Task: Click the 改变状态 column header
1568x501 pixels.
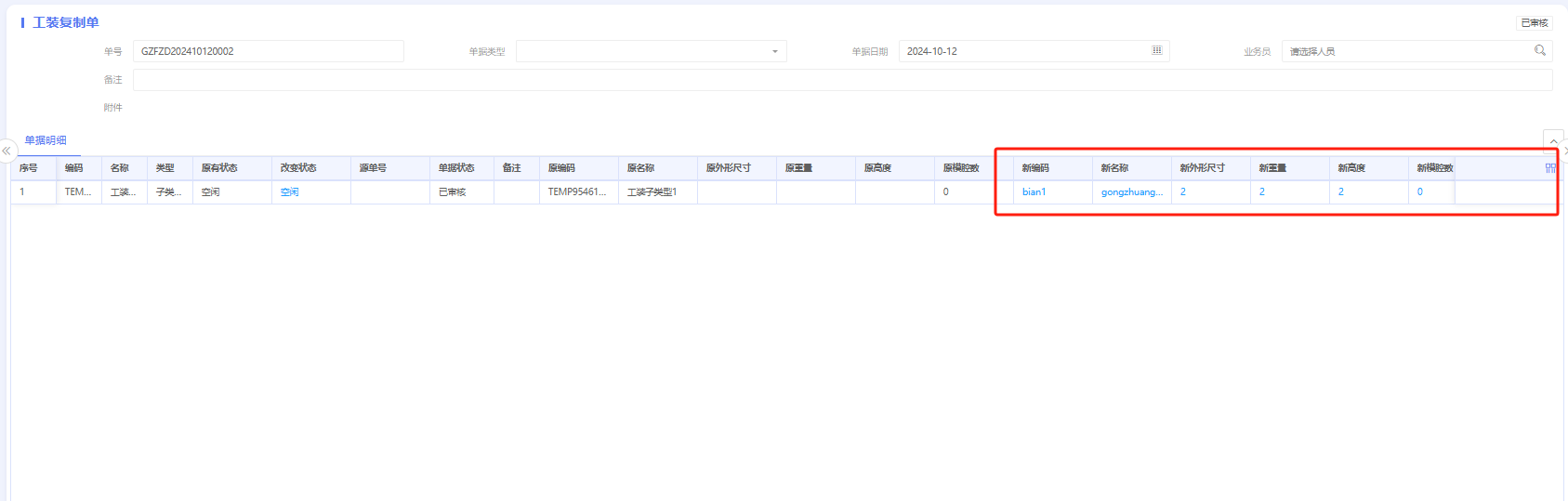Action: 298,168
